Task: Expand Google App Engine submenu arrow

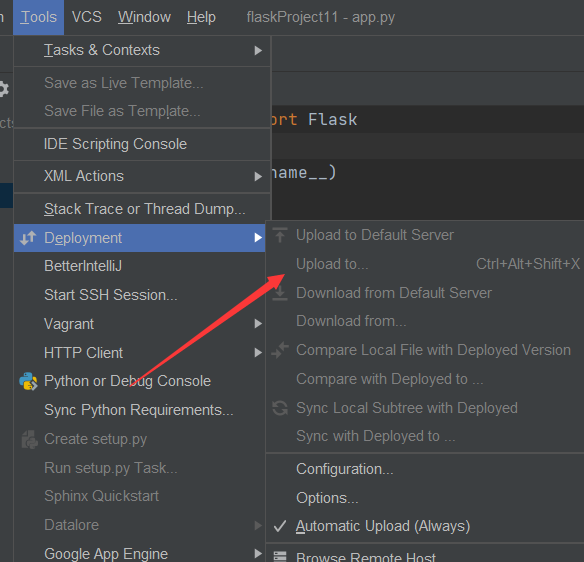Action: [258, 553]
